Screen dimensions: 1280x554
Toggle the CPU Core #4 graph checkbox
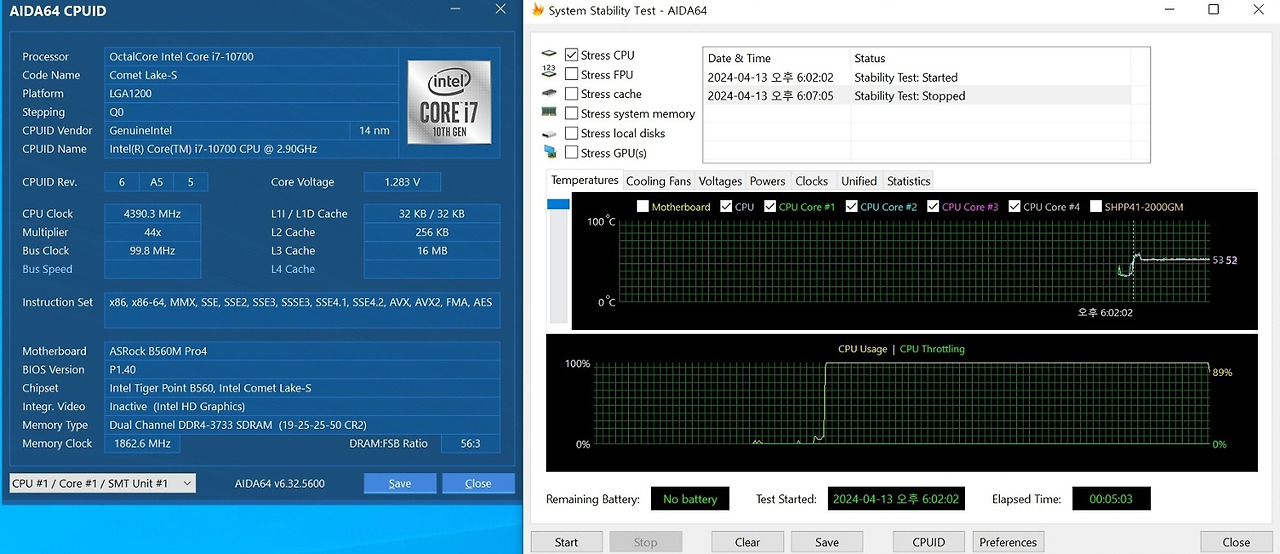(1014, 207)
